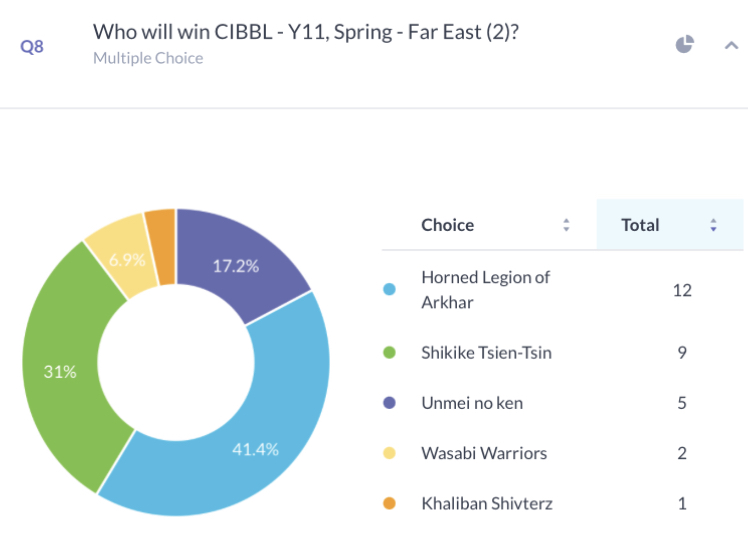
Task: Select green legend dot for Shikike Tsien-Tsin
Action: (x=389, y=352)
